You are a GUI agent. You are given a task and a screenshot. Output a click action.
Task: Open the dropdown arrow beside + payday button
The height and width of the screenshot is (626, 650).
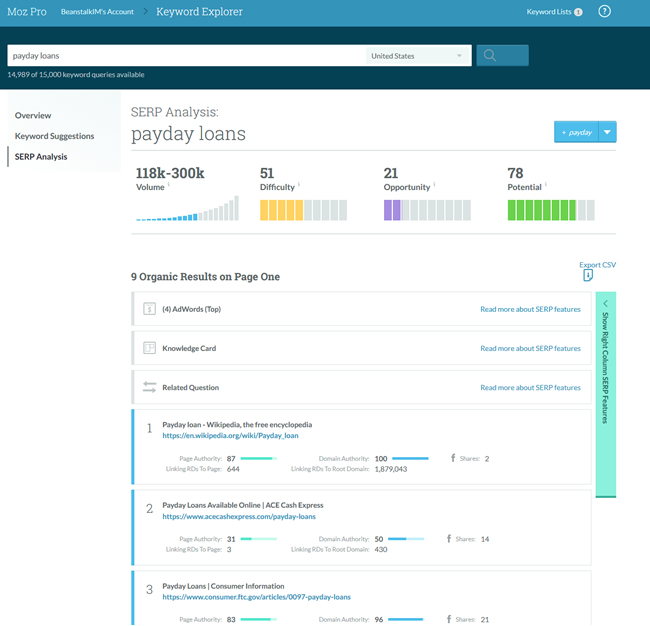(607, 132)
